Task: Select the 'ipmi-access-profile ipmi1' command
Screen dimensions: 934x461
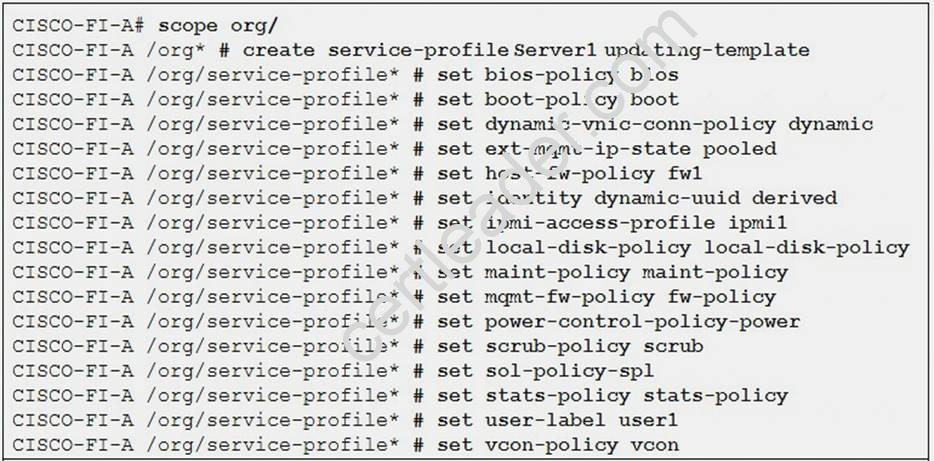Action: coord(636,223)
